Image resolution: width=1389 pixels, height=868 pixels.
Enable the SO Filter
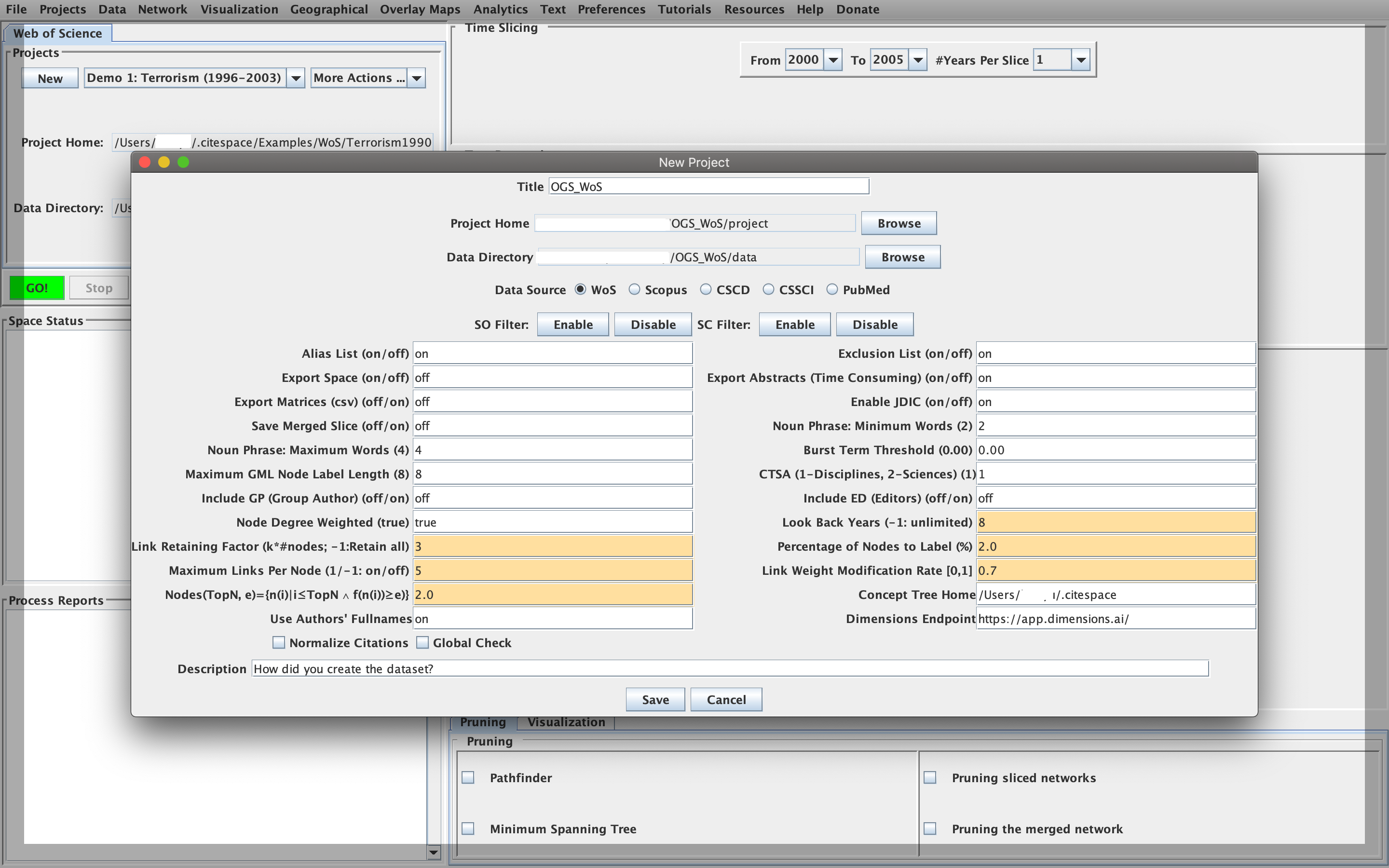573,325
